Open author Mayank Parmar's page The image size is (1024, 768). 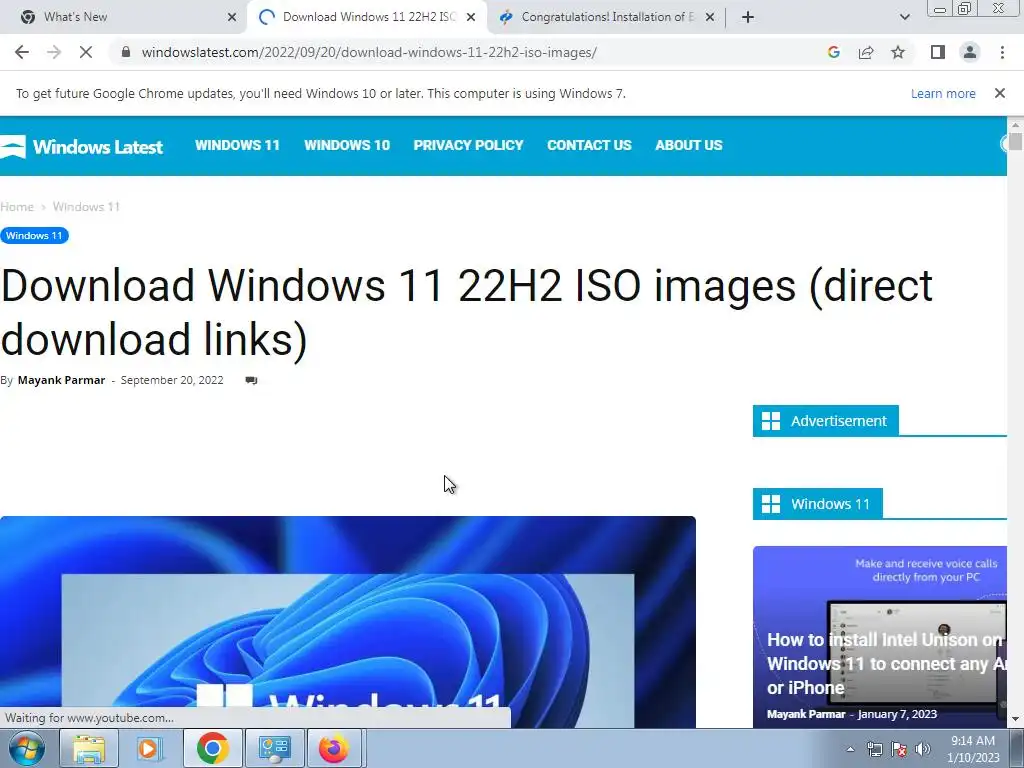61,380
